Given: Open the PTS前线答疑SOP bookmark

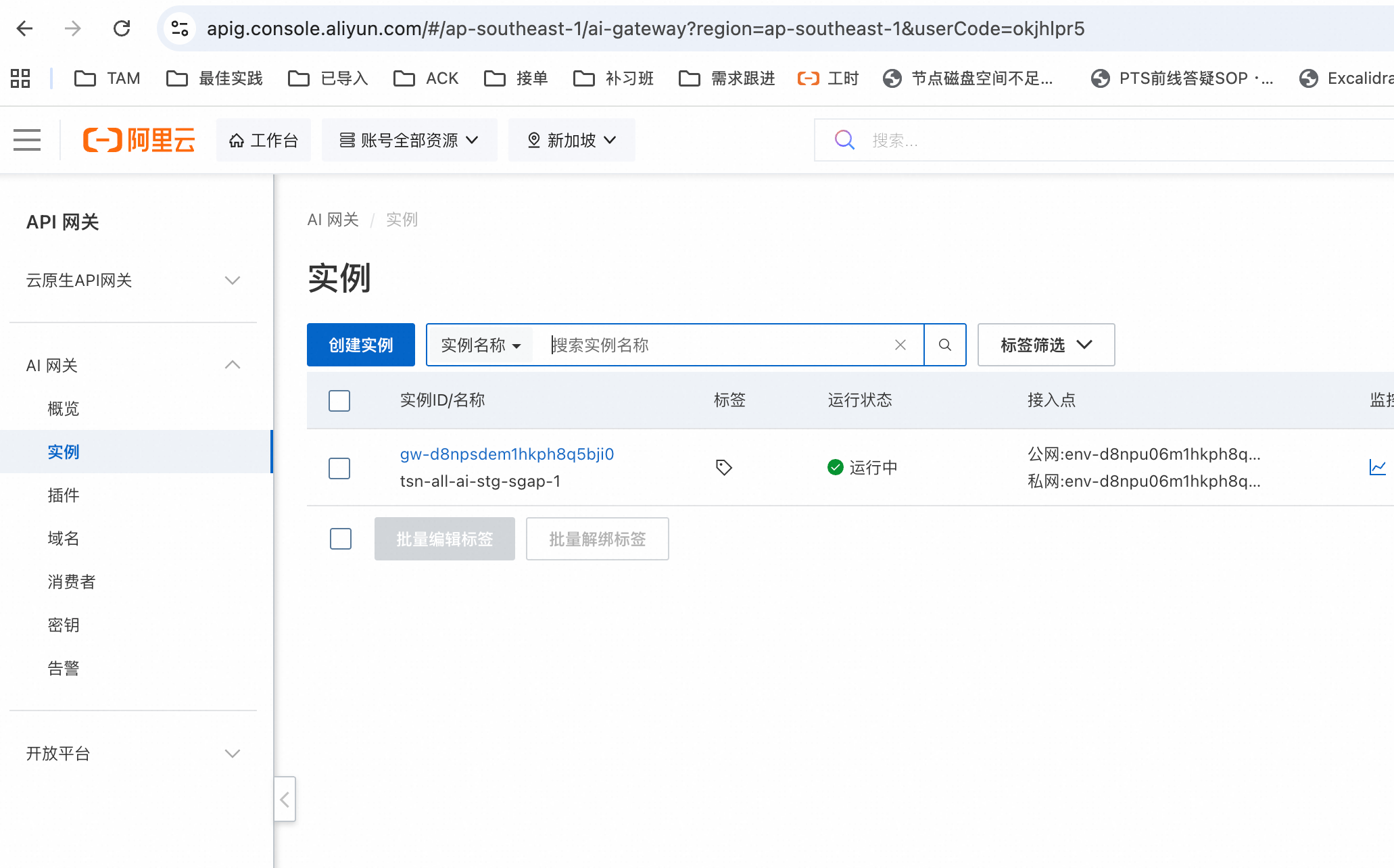Looking at the screenshot, I should point(1182,78).
